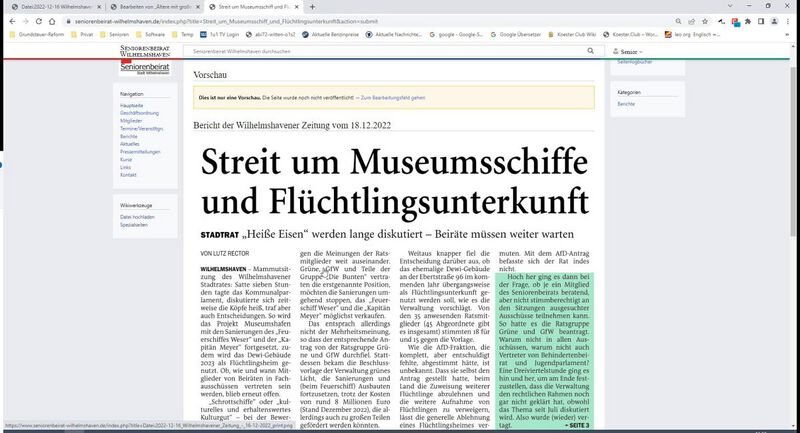
Task: Open Software bookmark folder
Action: point(150,35)
